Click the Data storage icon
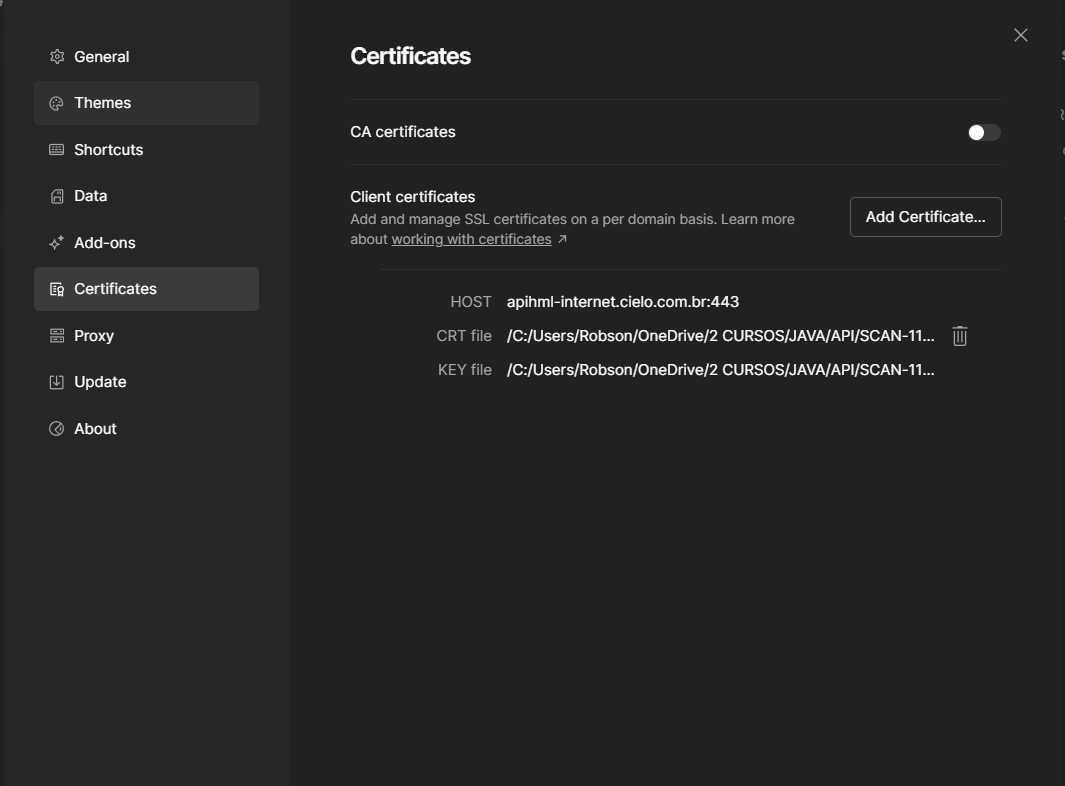This screenshot has width=1065, height=786. 57,196
